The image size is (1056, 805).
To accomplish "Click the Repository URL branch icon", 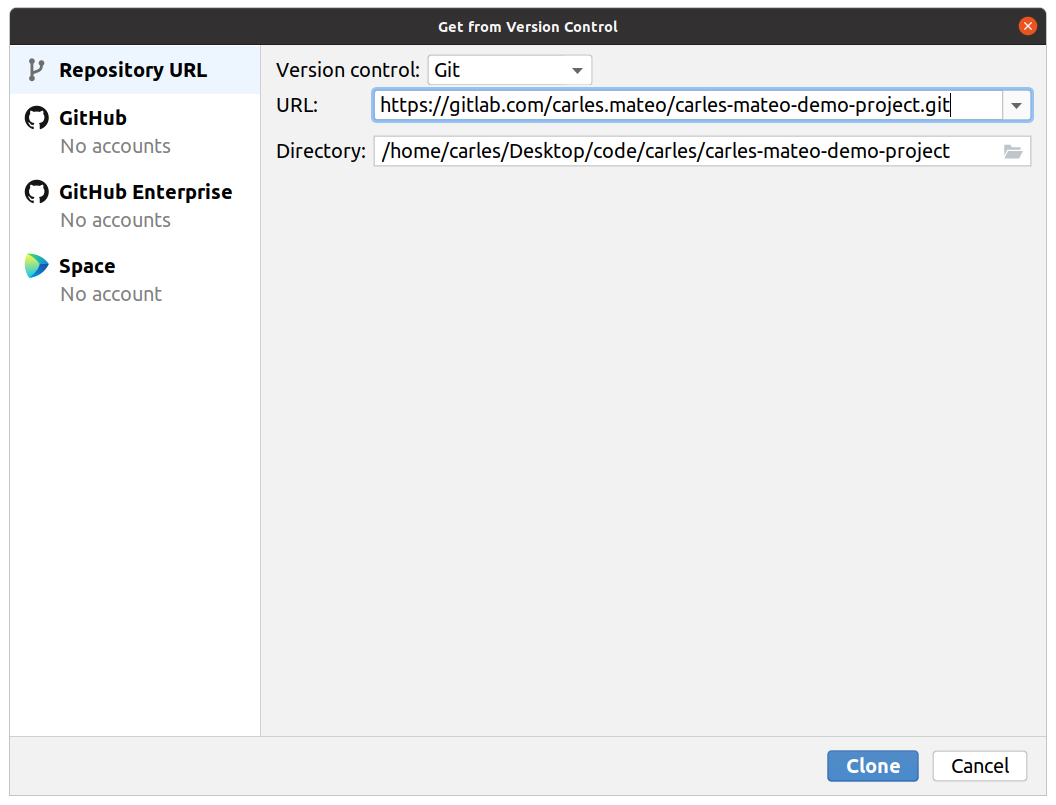I will click(x=36, y=70).
